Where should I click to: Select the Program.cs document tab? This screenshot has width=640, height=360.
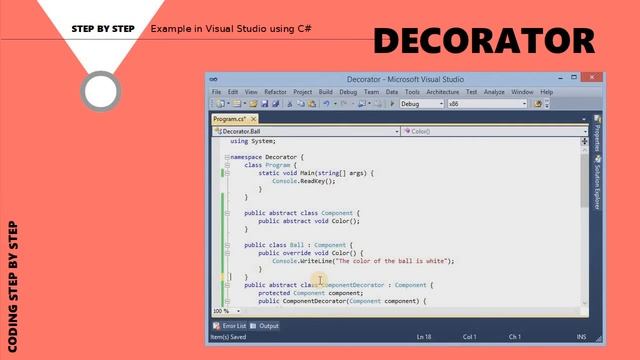click(229, 119)
